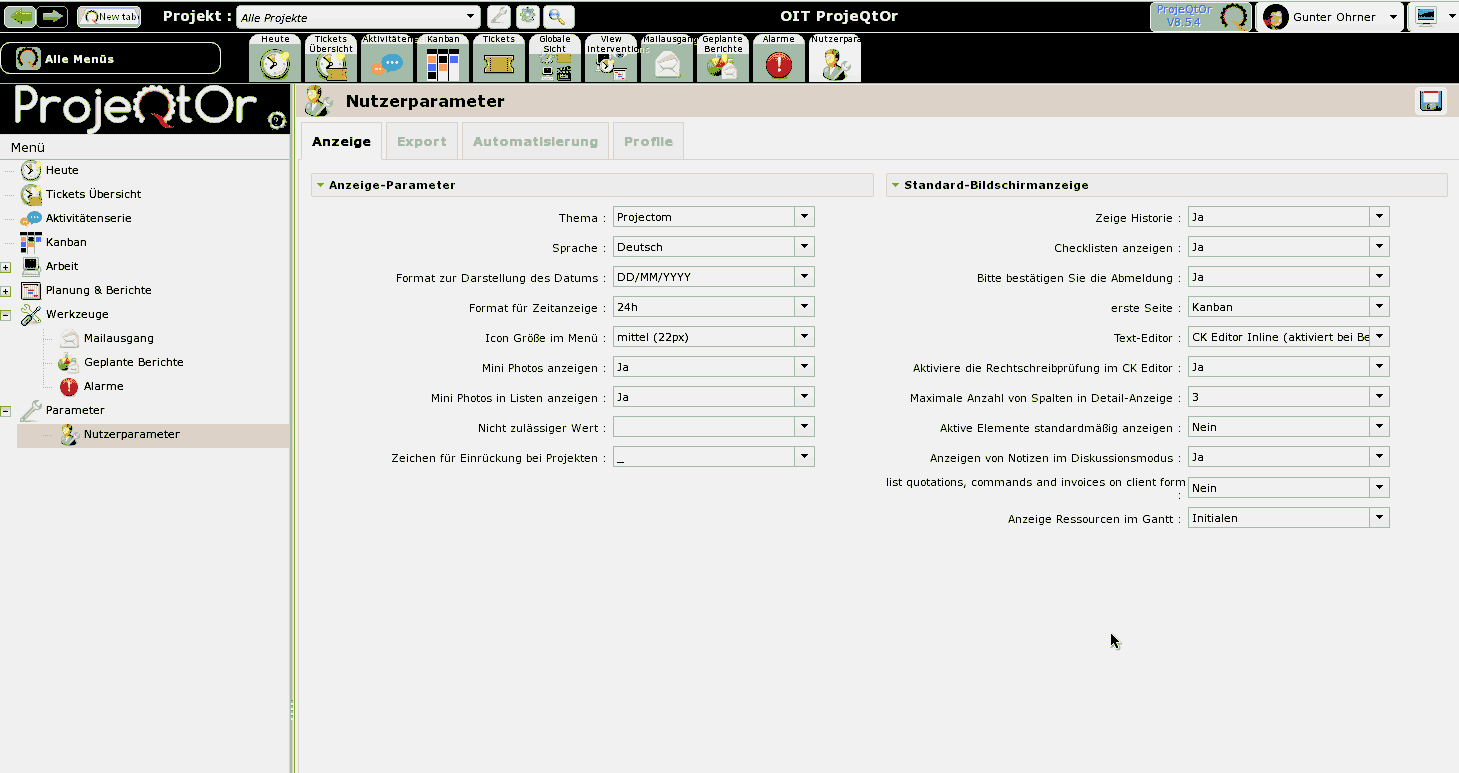Click the Globale Sicht toolbar icon
The height and width of the screenshot is (773, 1459).
click(x=554, y=62)
